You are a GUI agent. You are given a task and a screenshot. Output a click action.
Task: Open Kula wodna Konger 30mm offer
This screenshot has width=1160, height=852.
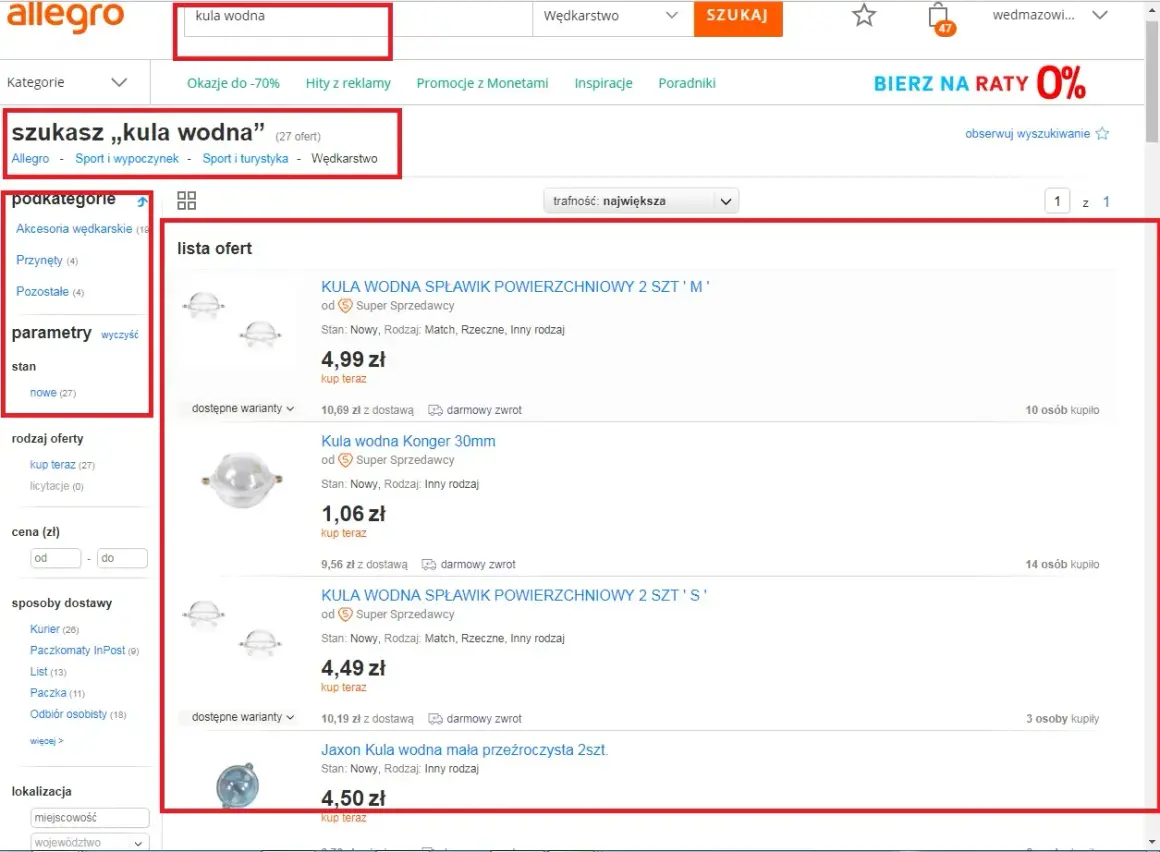coord(408,442)
